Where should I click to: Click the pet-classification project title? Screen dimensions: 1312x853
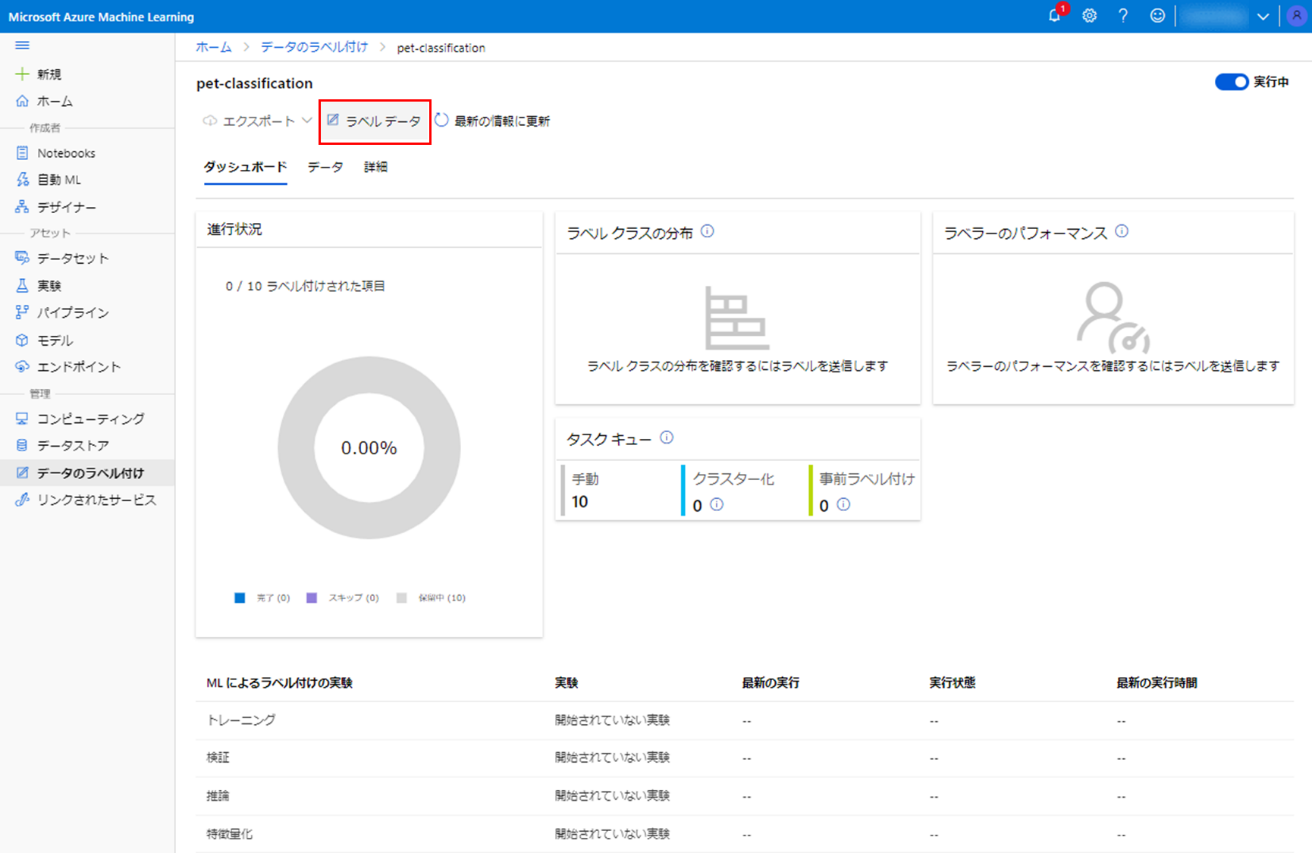click(254, 83)
